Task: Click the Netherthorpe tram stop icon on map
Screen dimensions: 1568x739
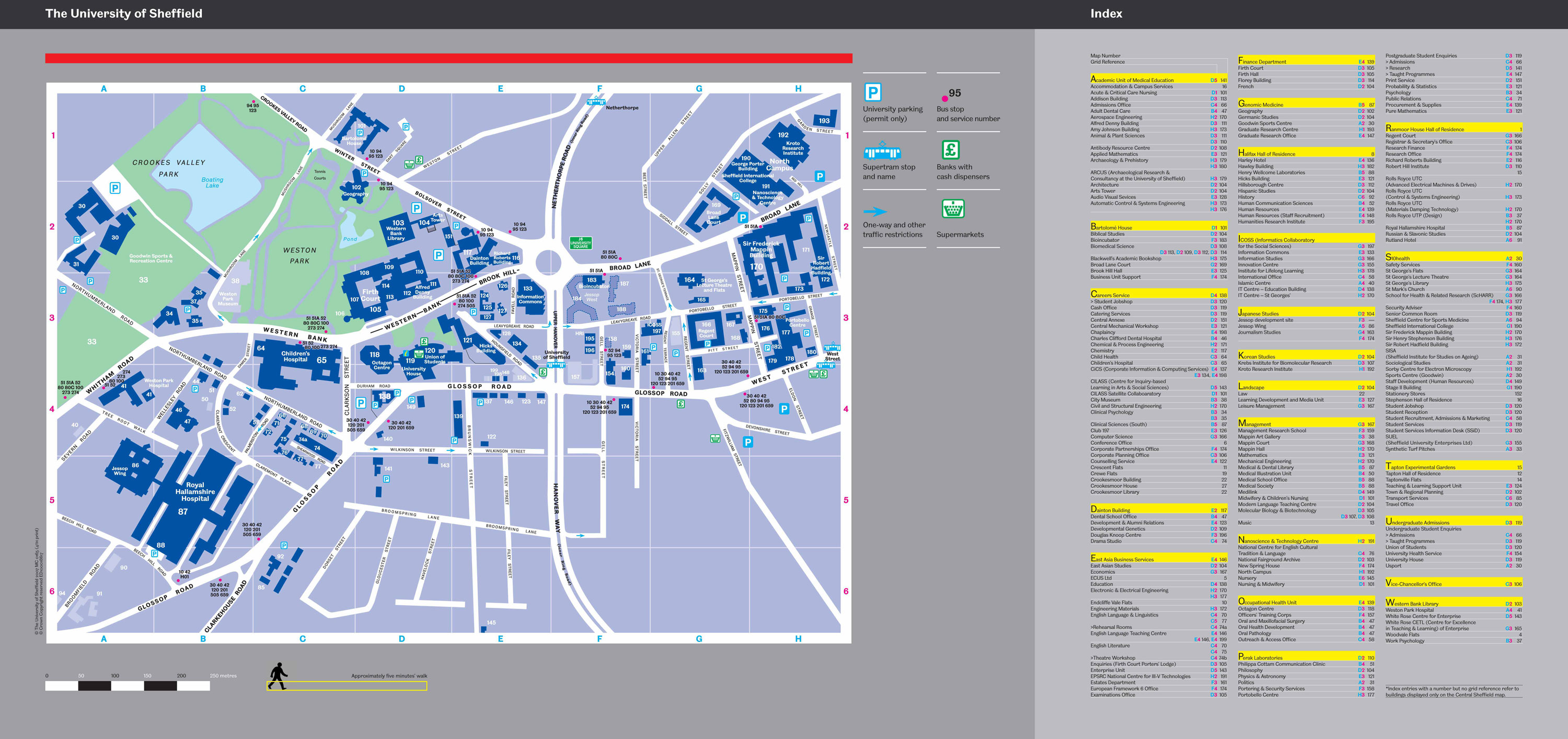Action: [595, 102]
